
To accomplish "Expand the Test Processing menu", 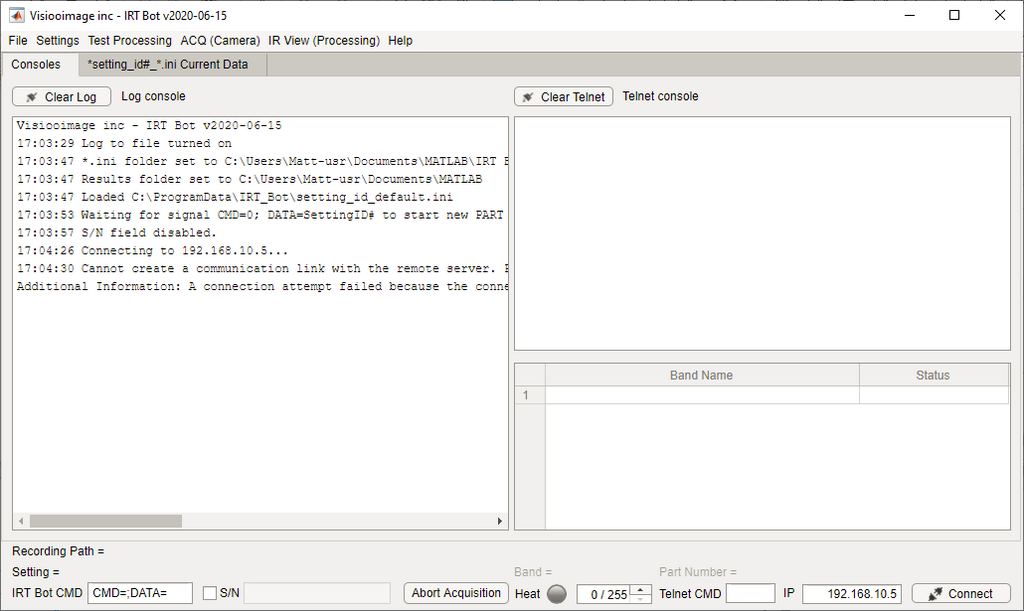I will tap(129, 41).
